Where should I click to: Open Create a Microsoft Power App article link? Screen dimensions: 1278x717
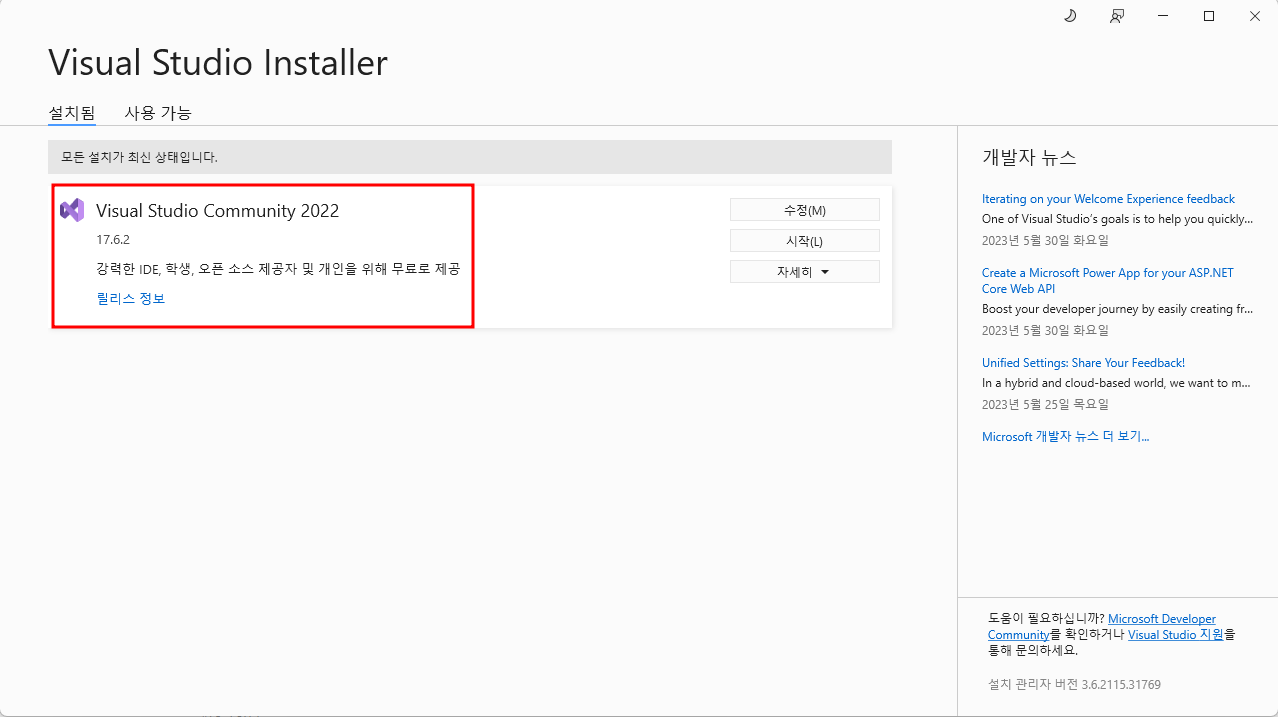[1108, 280]
